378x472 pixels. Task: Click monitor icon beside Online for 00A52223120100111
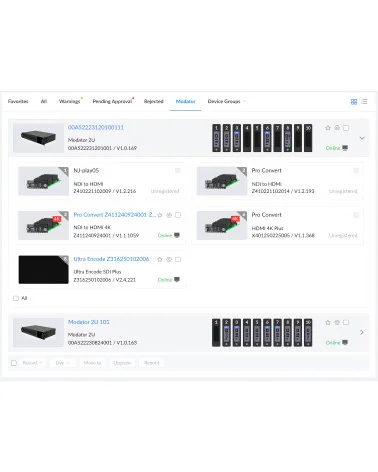tap(345, 148)
